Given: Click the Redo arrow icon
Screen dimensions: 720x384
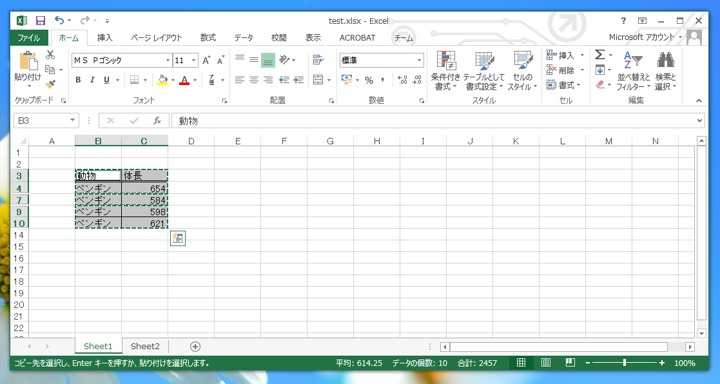Looking at the screenshot, I should point(84,20).
